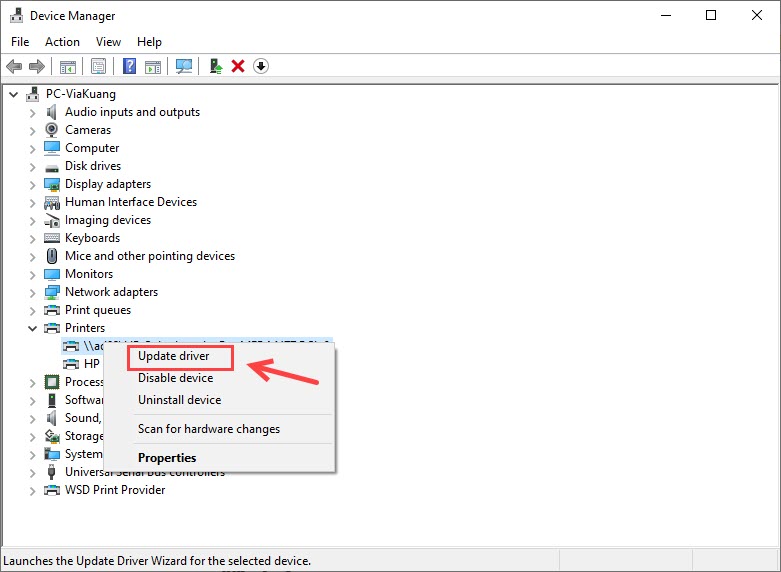
Task: Open the View menu
Action: tap(108, 42)
